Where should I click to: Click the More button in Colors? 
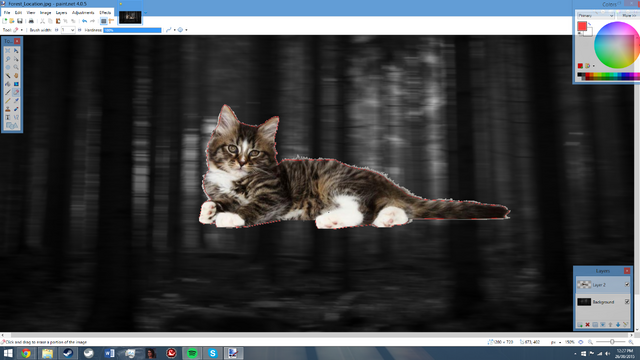pos(628,16)
